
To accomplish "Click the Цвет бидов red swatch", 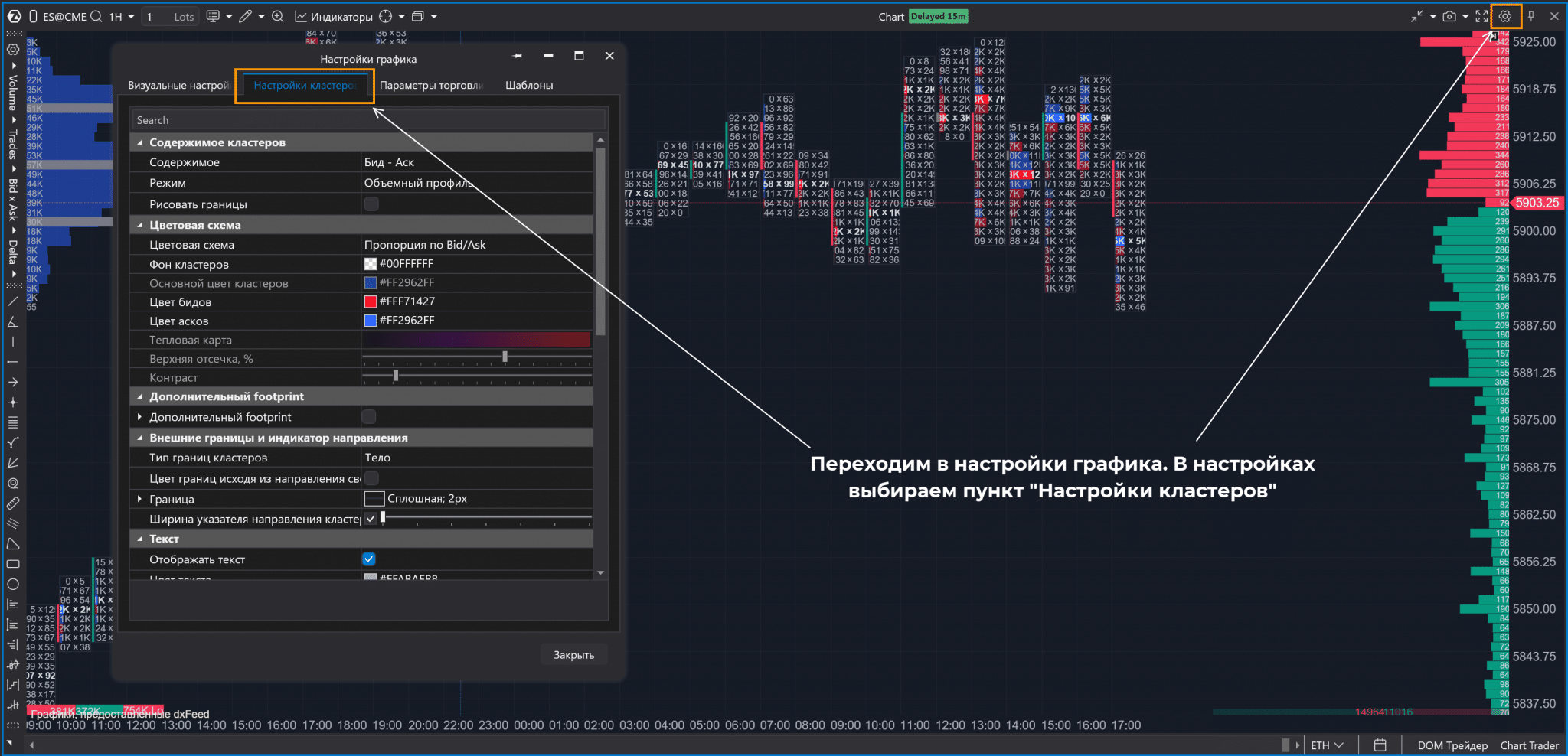I will 371,301.
